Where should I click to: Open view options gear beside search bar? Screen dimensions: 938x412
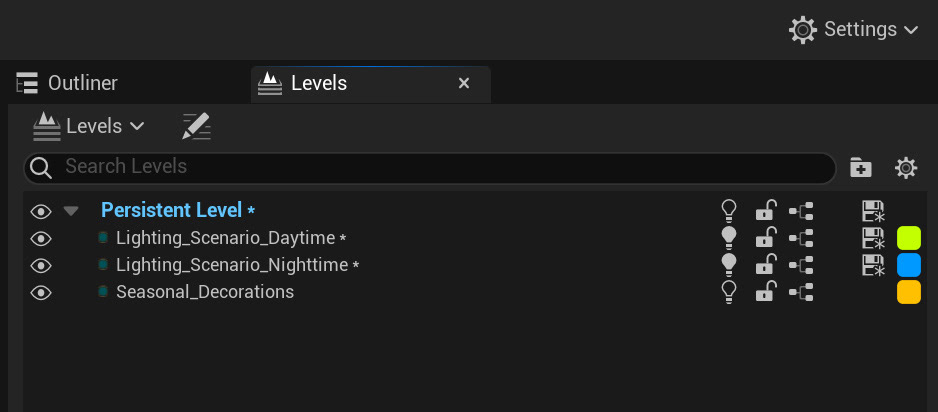906,168
